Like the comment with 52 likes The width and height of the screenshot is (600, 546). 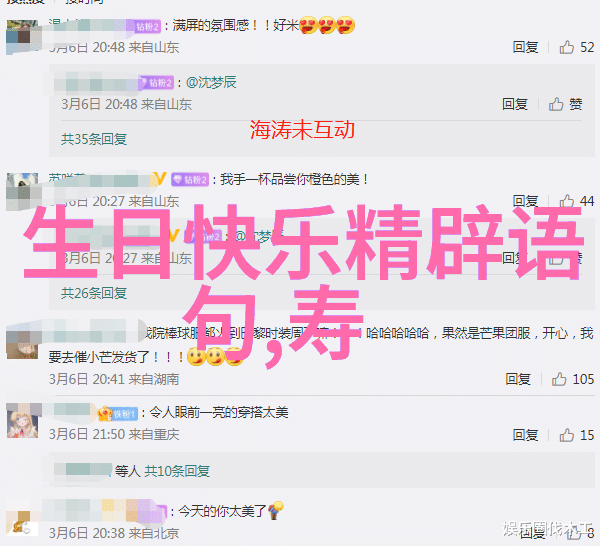tap(566, 47)
